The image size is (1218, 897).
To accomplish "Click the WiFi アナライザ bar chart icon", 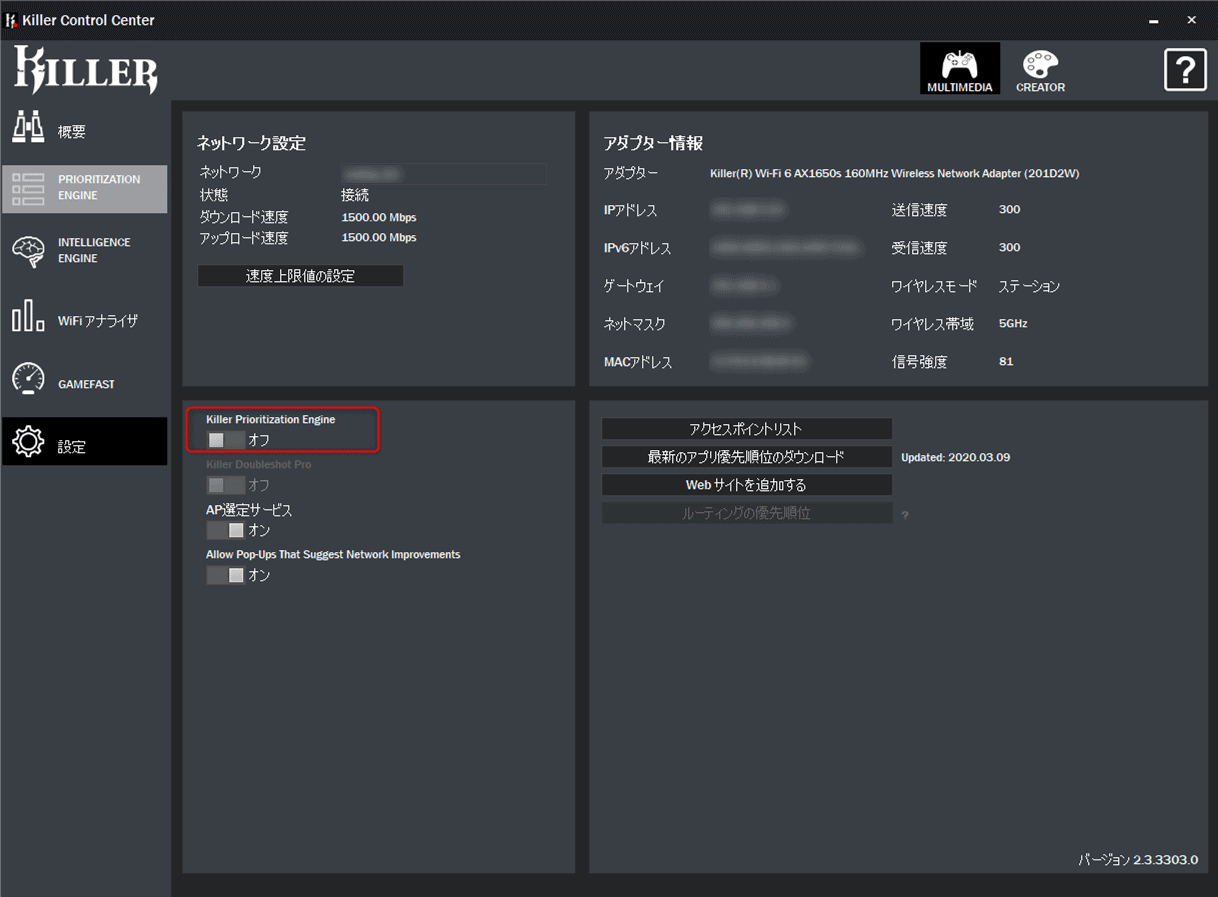I will [x=28, y=315].
